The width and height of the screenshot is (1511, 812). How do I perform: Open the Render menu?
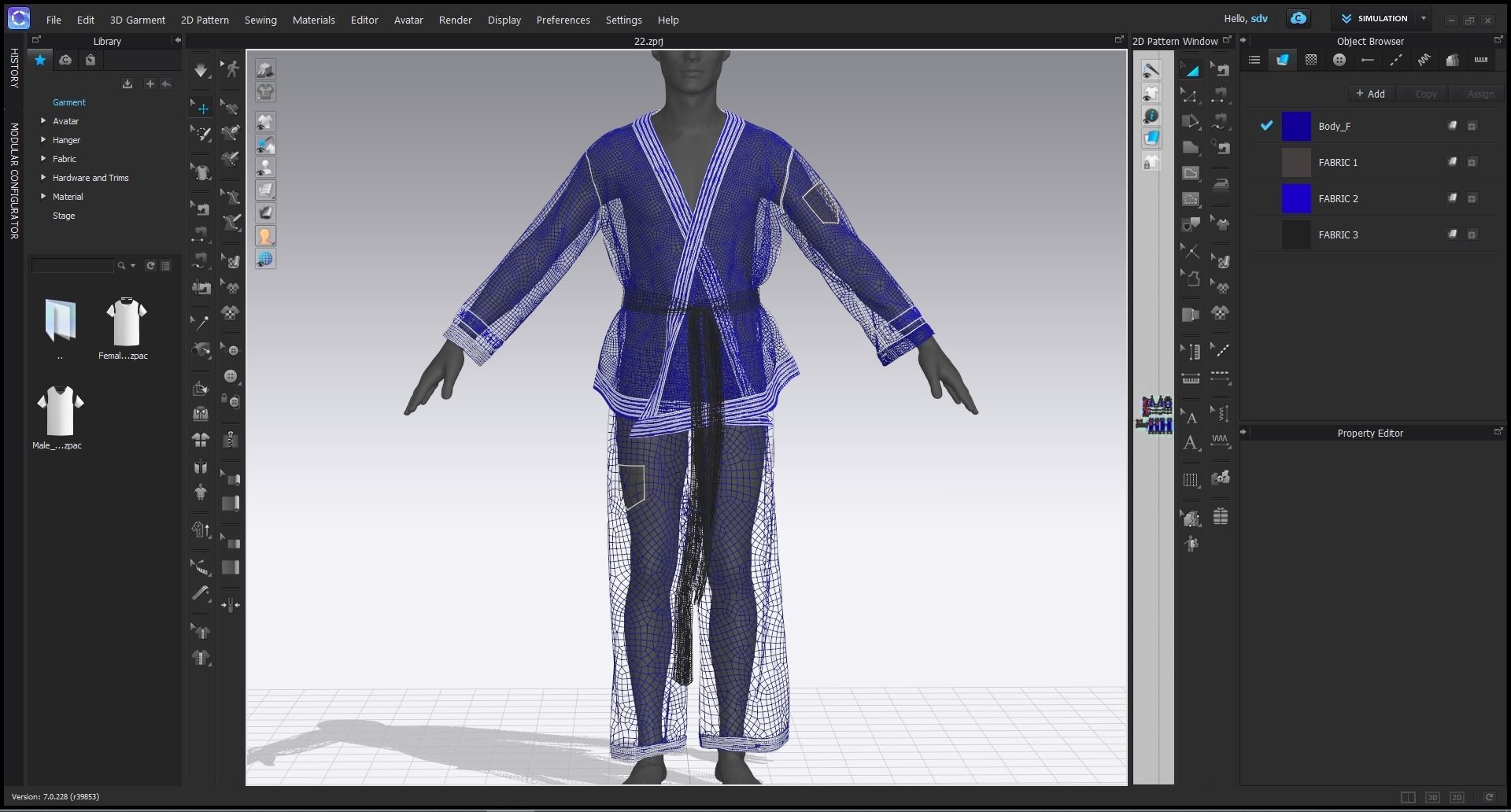tap(456, 20)
